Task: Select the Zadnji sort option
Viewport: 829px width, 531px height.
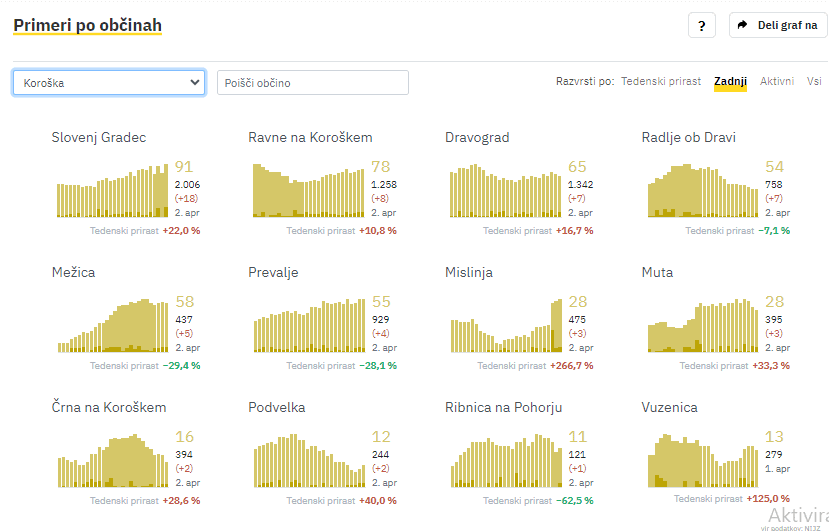Action: pyautogui.click(x=730, y=82)
